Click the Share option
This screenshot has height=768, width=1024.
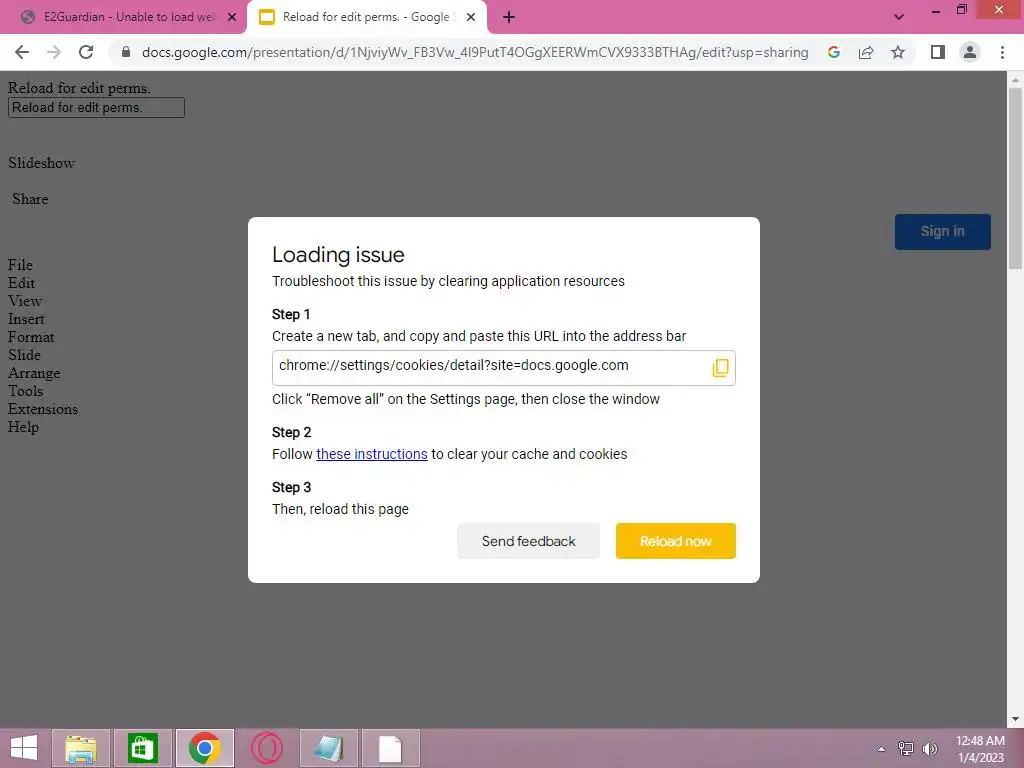(30, 199)
